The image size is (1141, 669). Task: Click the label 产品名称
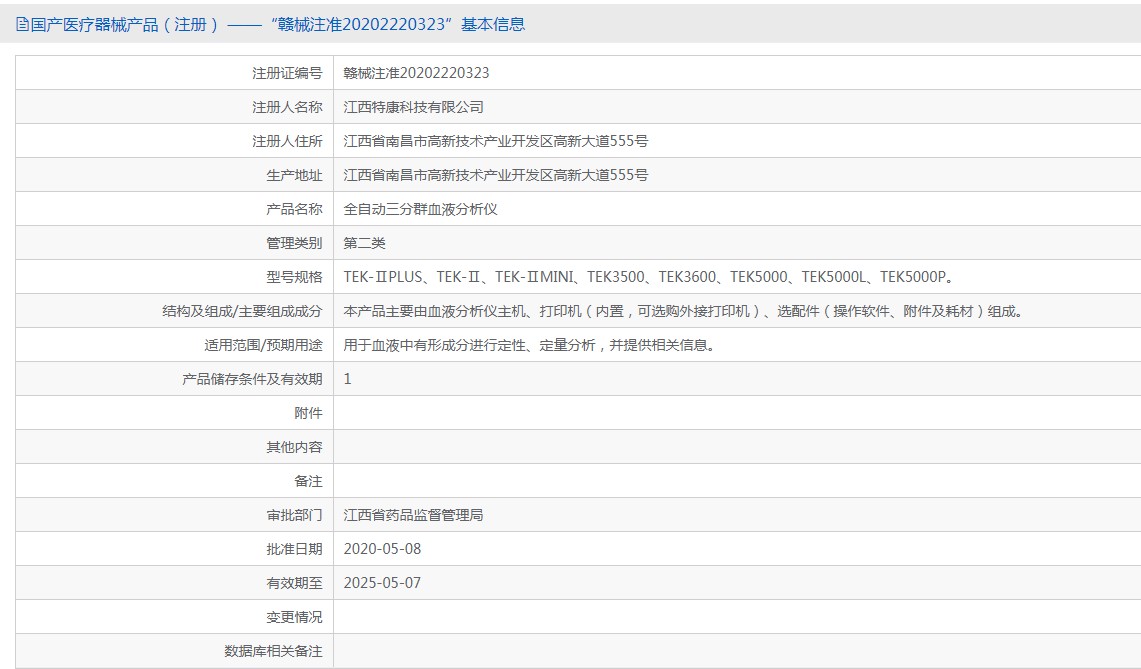point(294,209)
